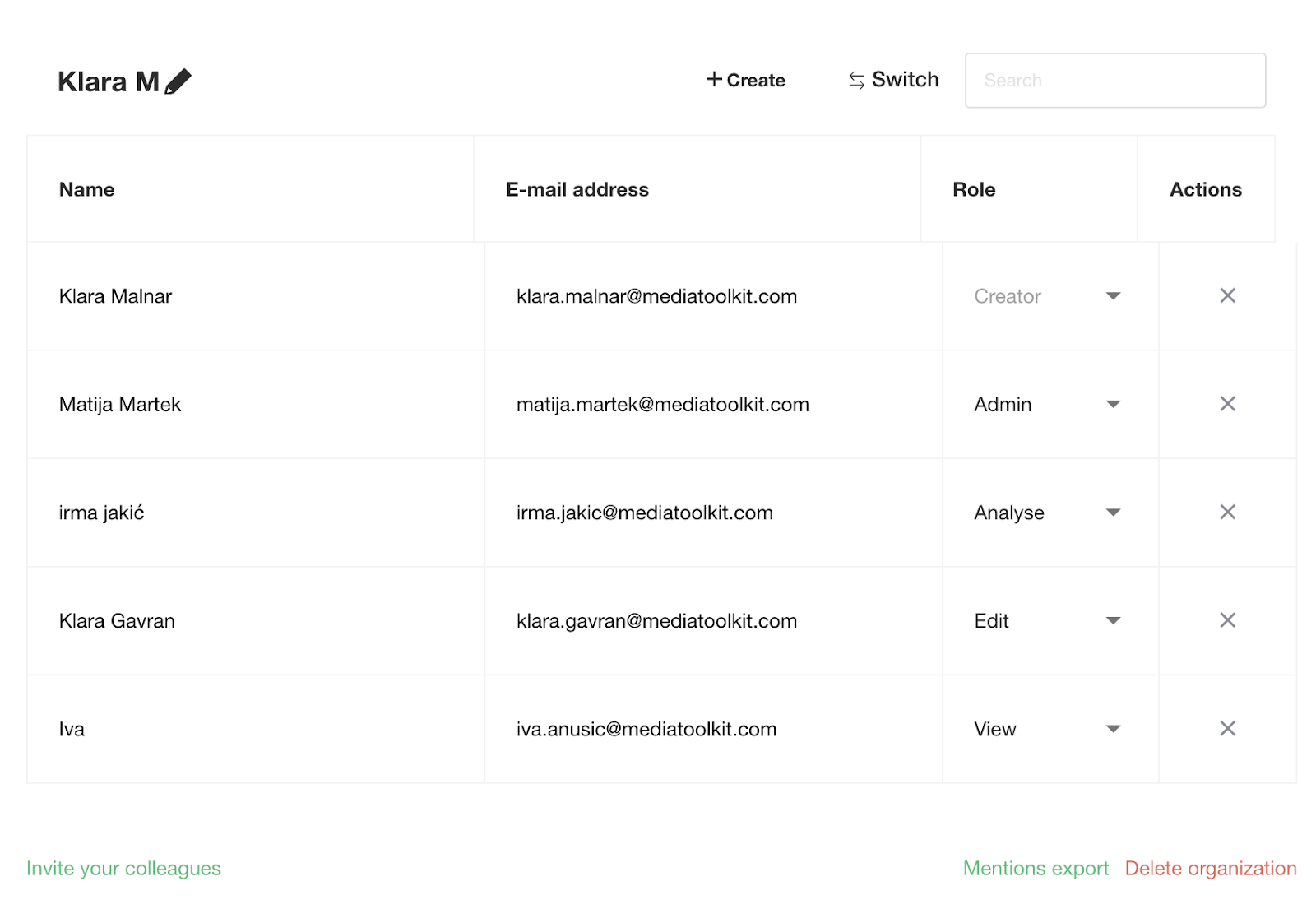Click the E-mail address column header
Image resolution: width=1316 pixels, height=923 pixels.
point(577,190)
